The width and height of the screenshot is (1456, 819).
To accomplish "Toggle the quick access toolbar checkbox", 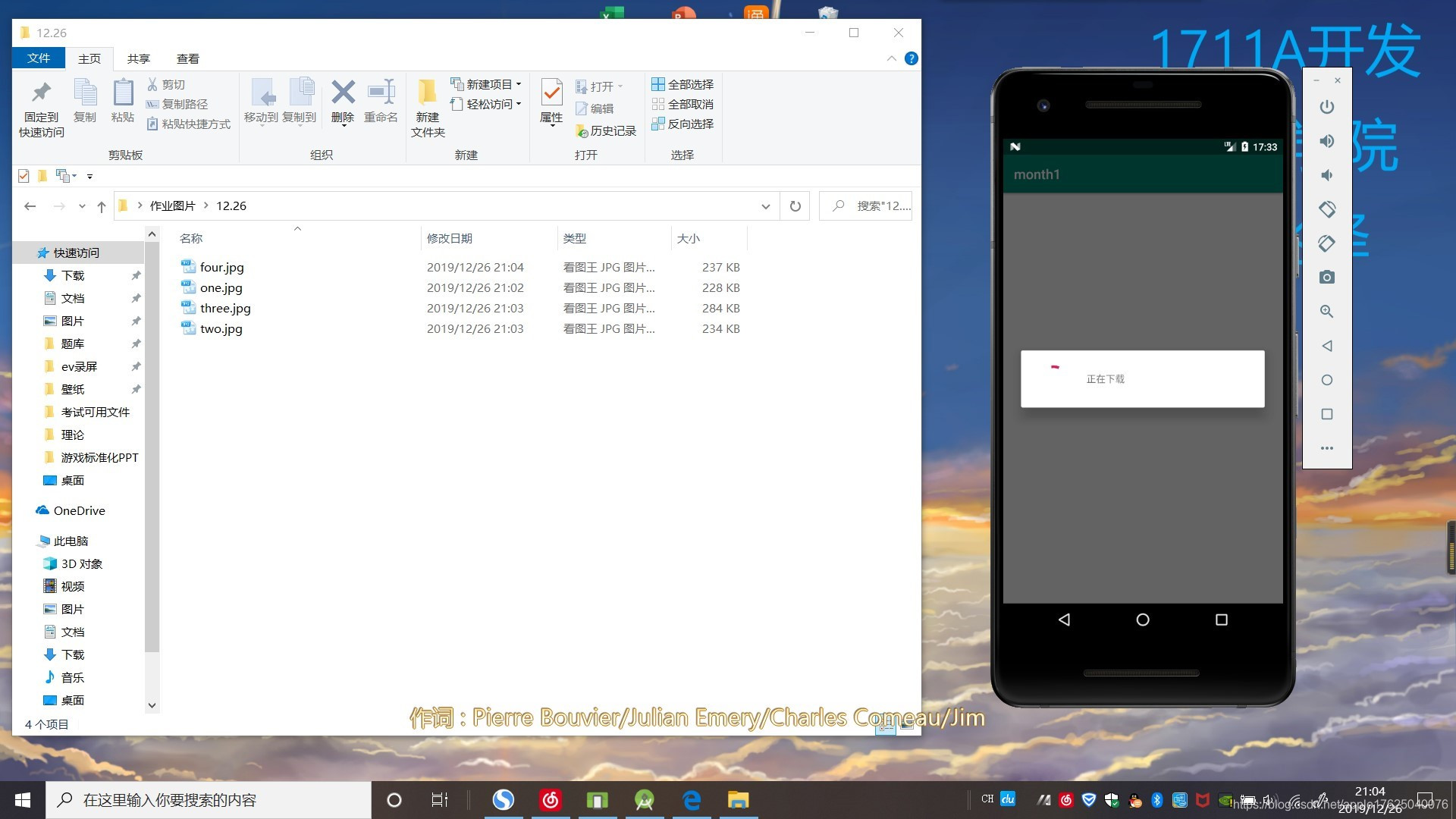I will [24, 176].
